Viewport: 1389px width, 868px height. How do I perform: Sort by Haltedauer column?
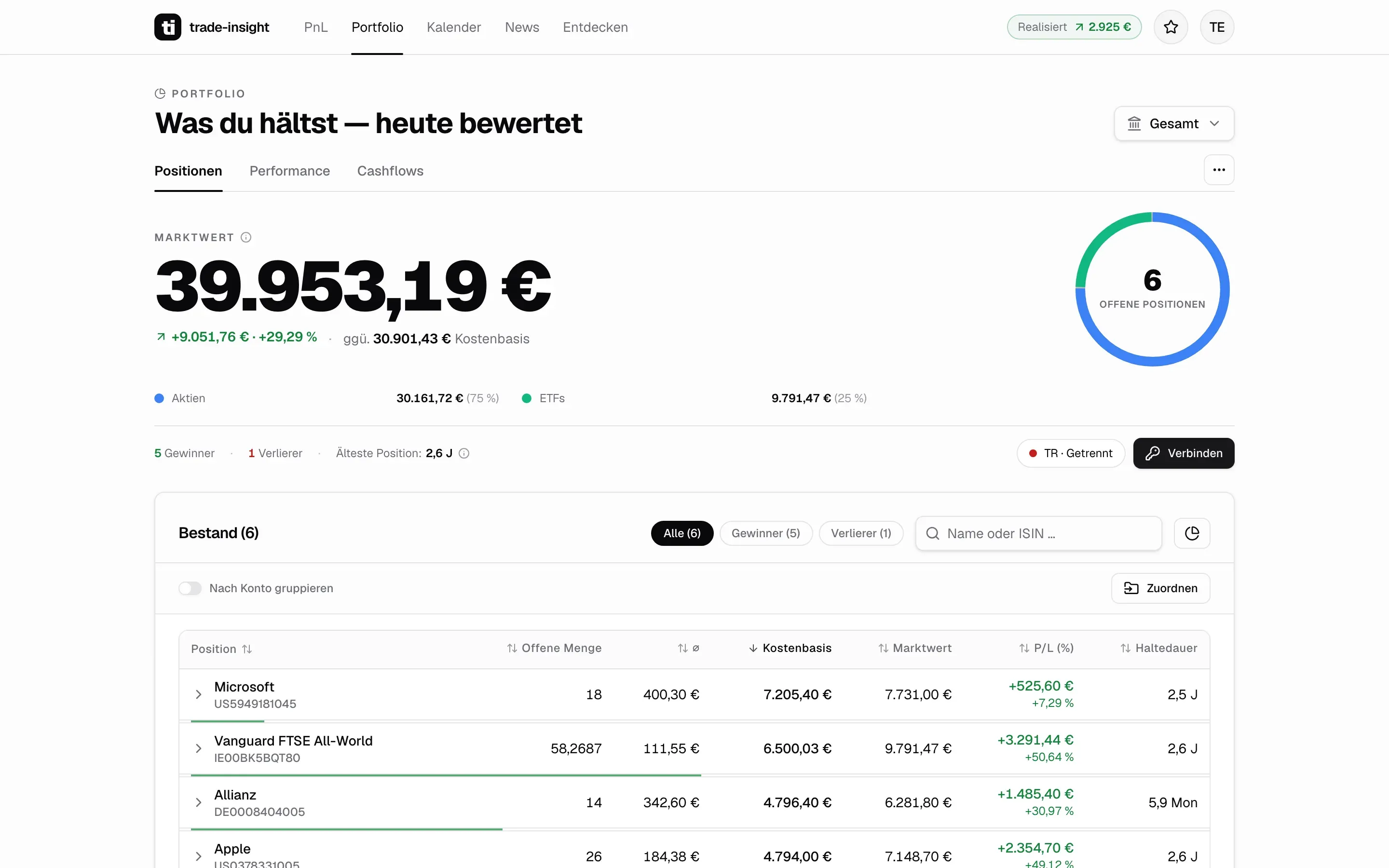tap(1158, 648)
